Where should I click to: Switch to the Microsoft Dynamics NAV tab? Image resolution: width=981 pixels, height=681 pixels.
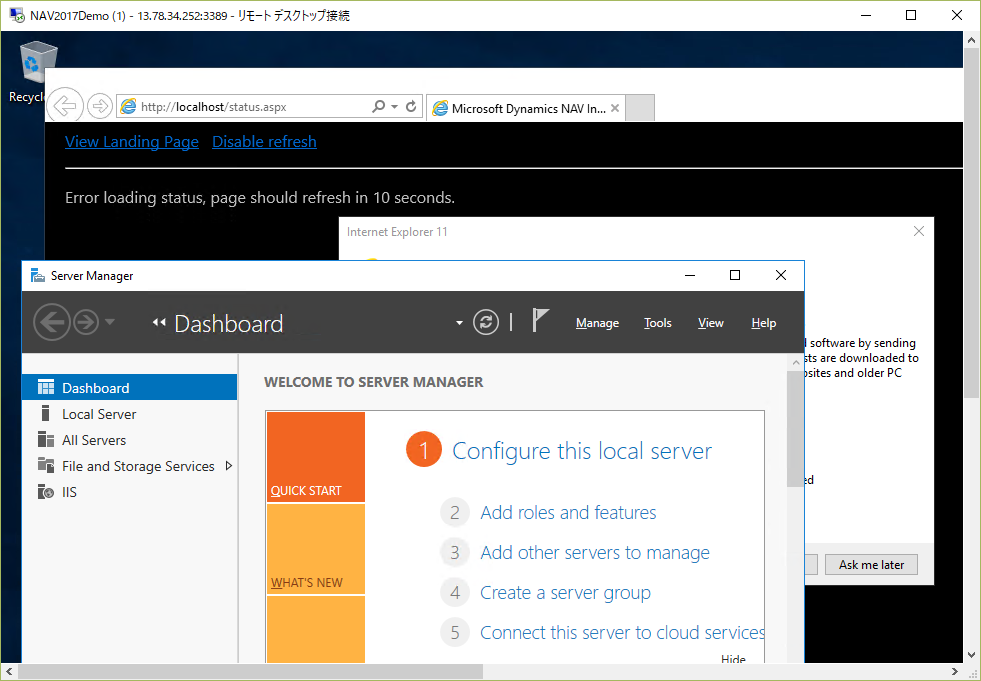click(x=526, y=108)
